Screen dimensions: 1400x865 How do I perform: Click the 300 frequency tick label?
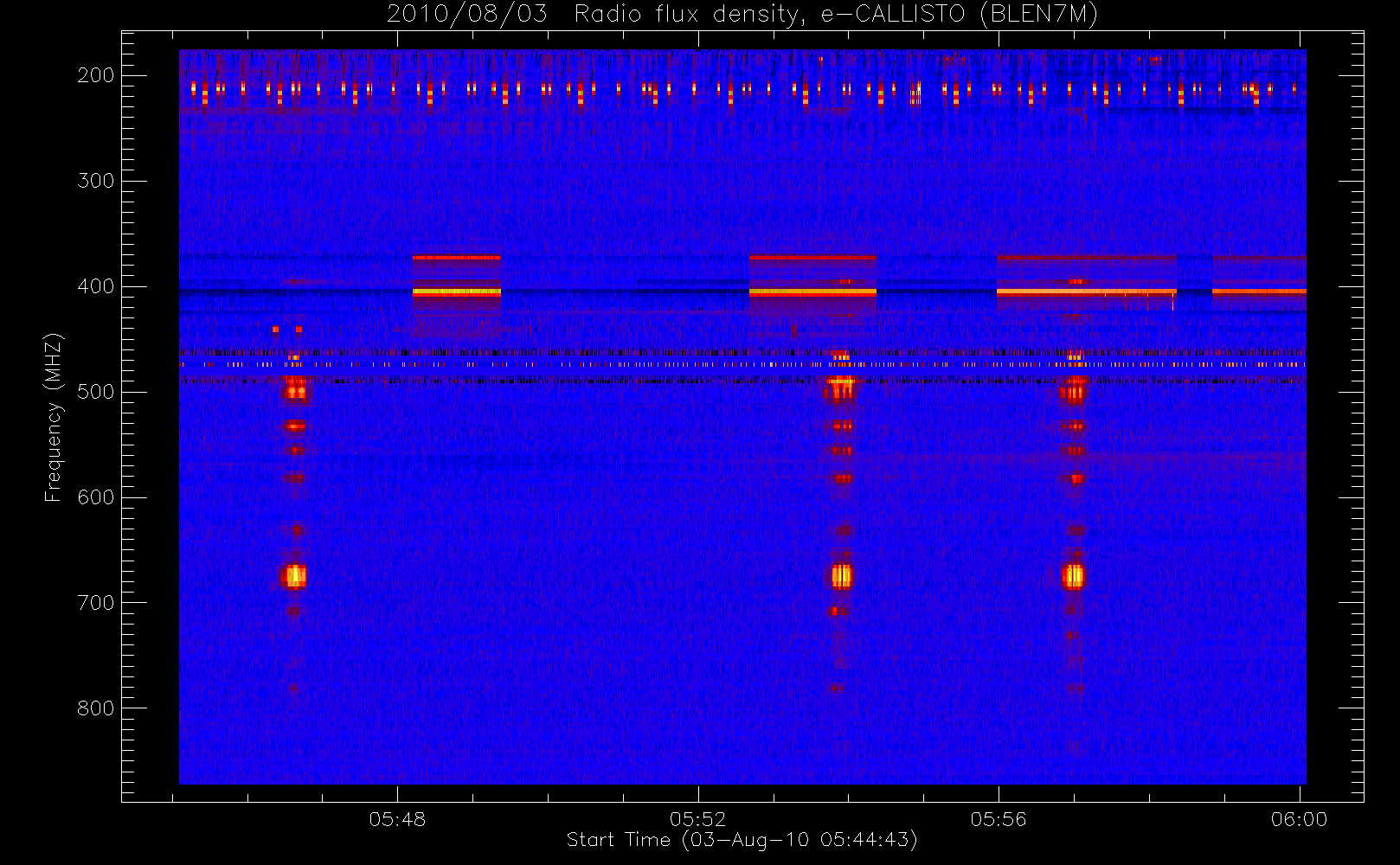pyautogui.click(x=95, y=181)
